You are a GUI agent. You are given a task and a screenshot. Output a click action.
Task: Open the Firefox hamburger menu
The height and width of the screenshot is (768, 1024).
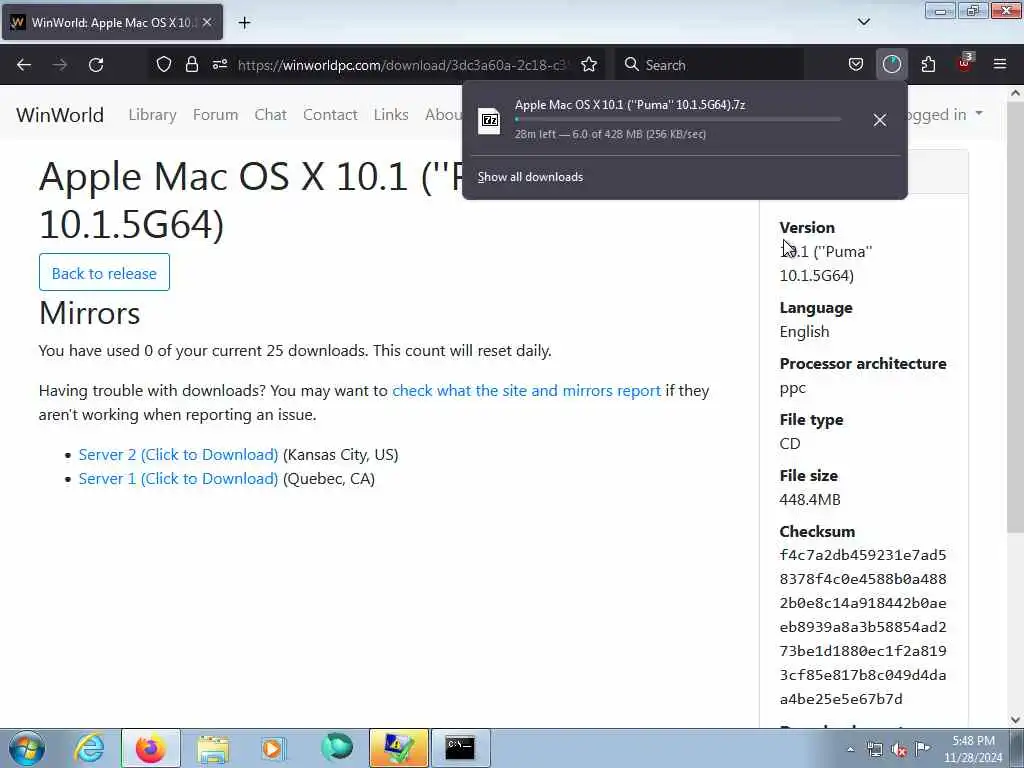[x=1000, y=64]
